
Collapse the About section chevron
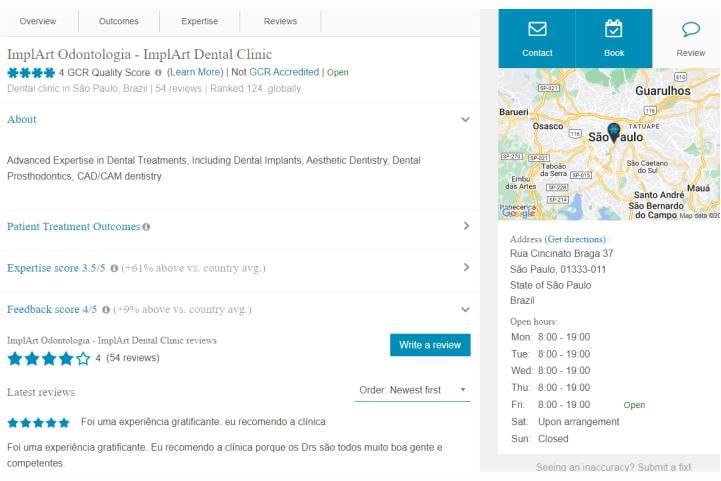465,119
